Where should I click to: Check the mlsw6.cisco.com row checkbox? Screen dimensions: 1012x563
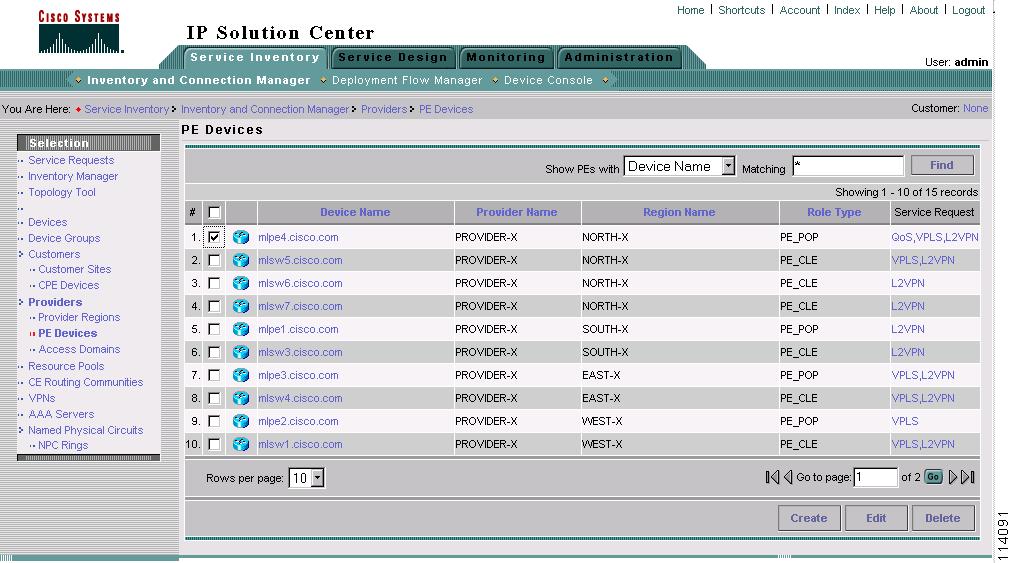tap(214, 283)
